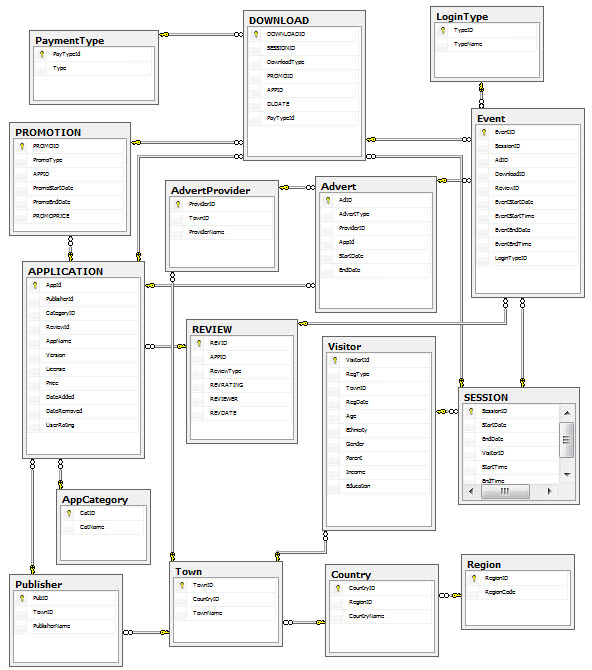Select the PublisherName column in Publisher
Screen dimensions: 592x670
(x=65, y=626)
